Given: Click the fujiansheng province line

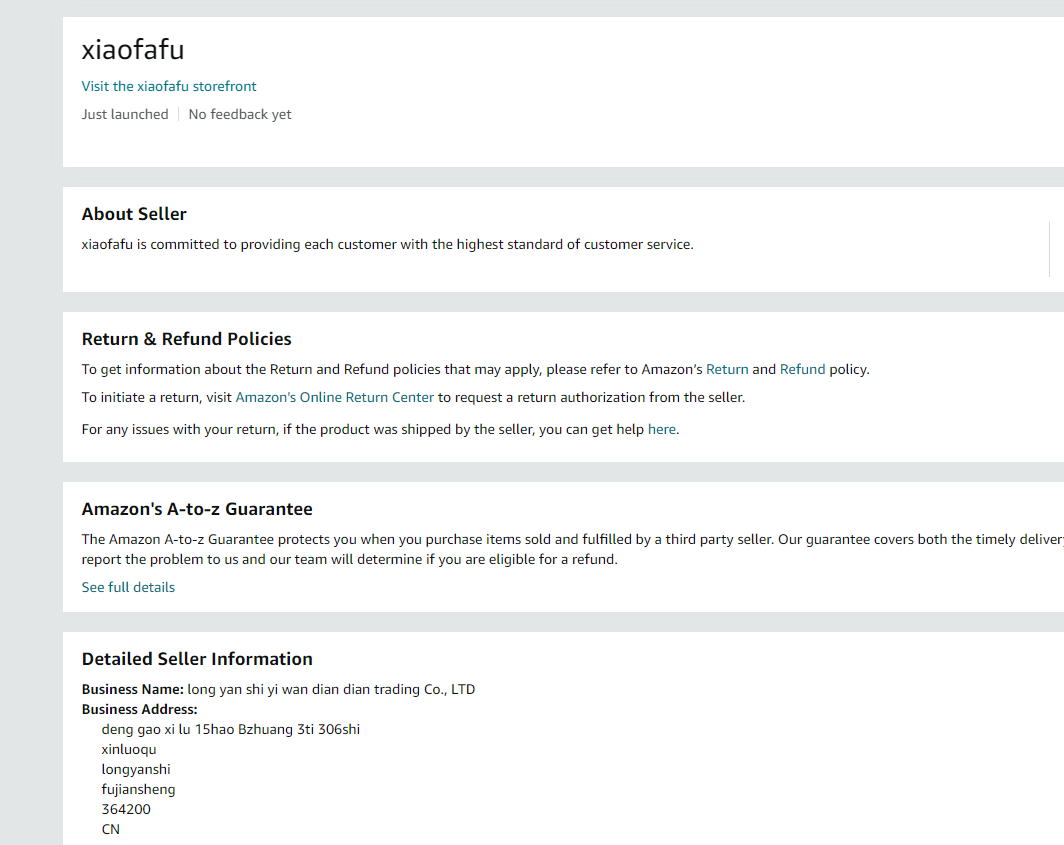Looking at the screenshot, I should (138, 789).
